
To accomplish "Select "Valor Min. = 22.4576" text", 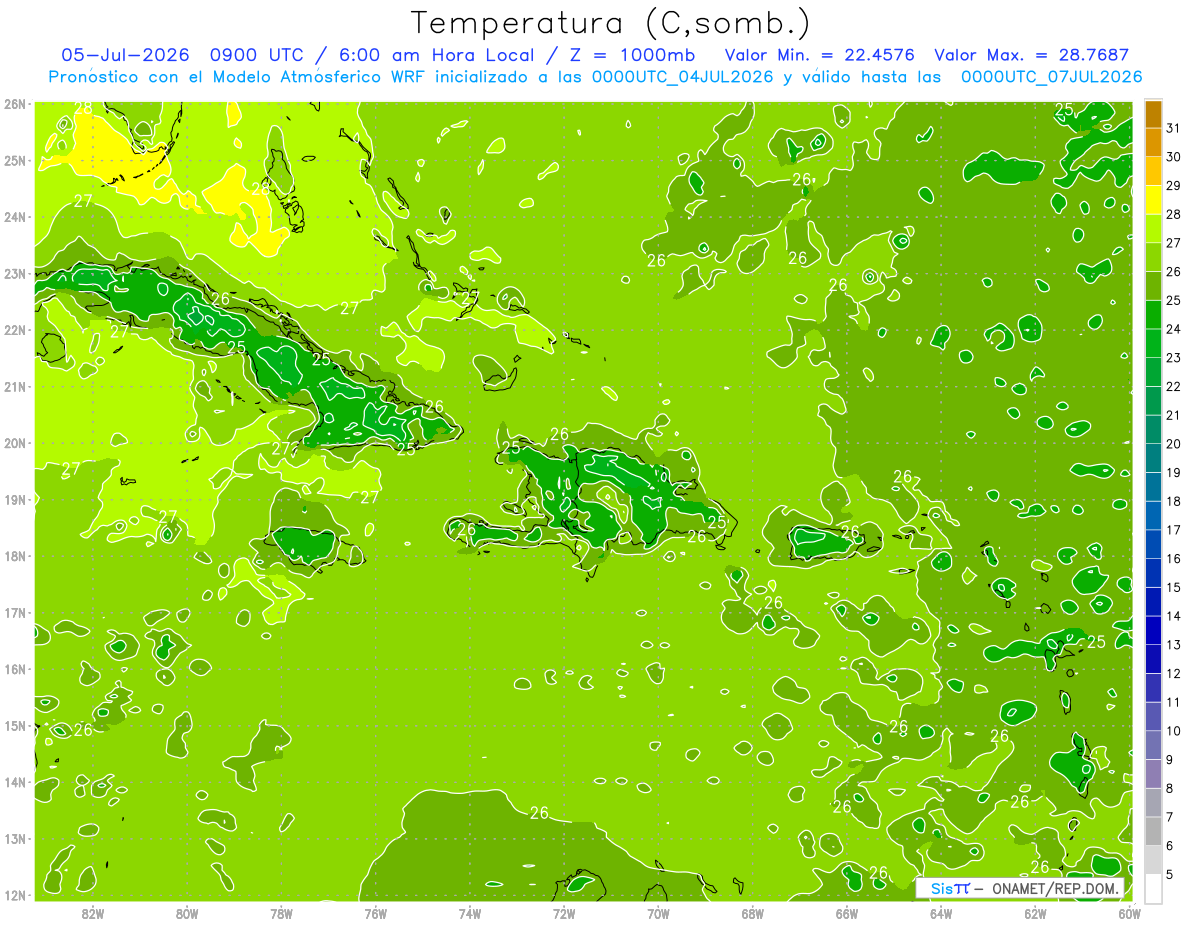I will click(819, 55).
